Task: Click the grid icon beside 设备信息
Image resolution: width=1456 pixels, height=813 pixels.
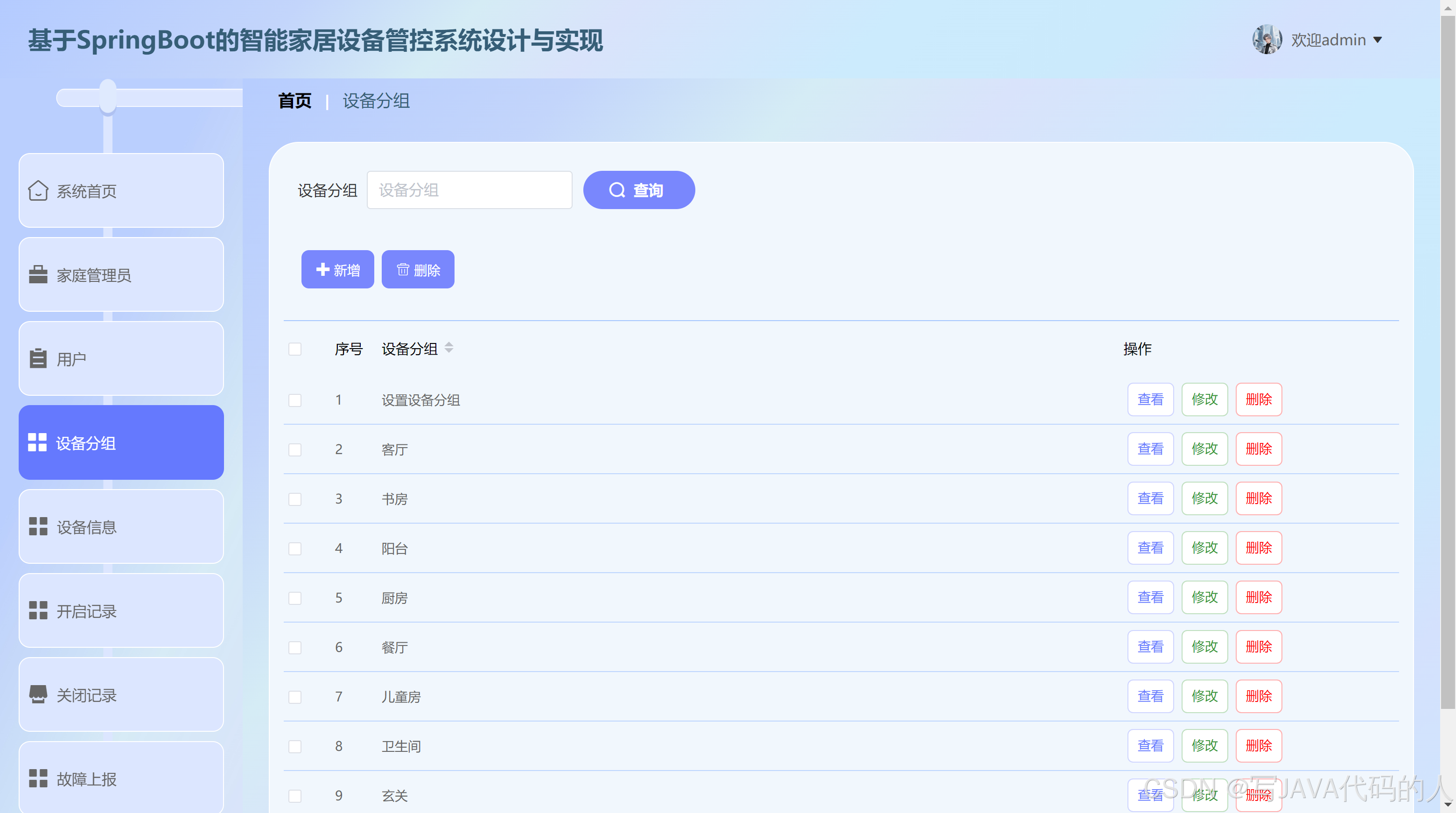Action: pyautogui.click(x=38, y=526)
